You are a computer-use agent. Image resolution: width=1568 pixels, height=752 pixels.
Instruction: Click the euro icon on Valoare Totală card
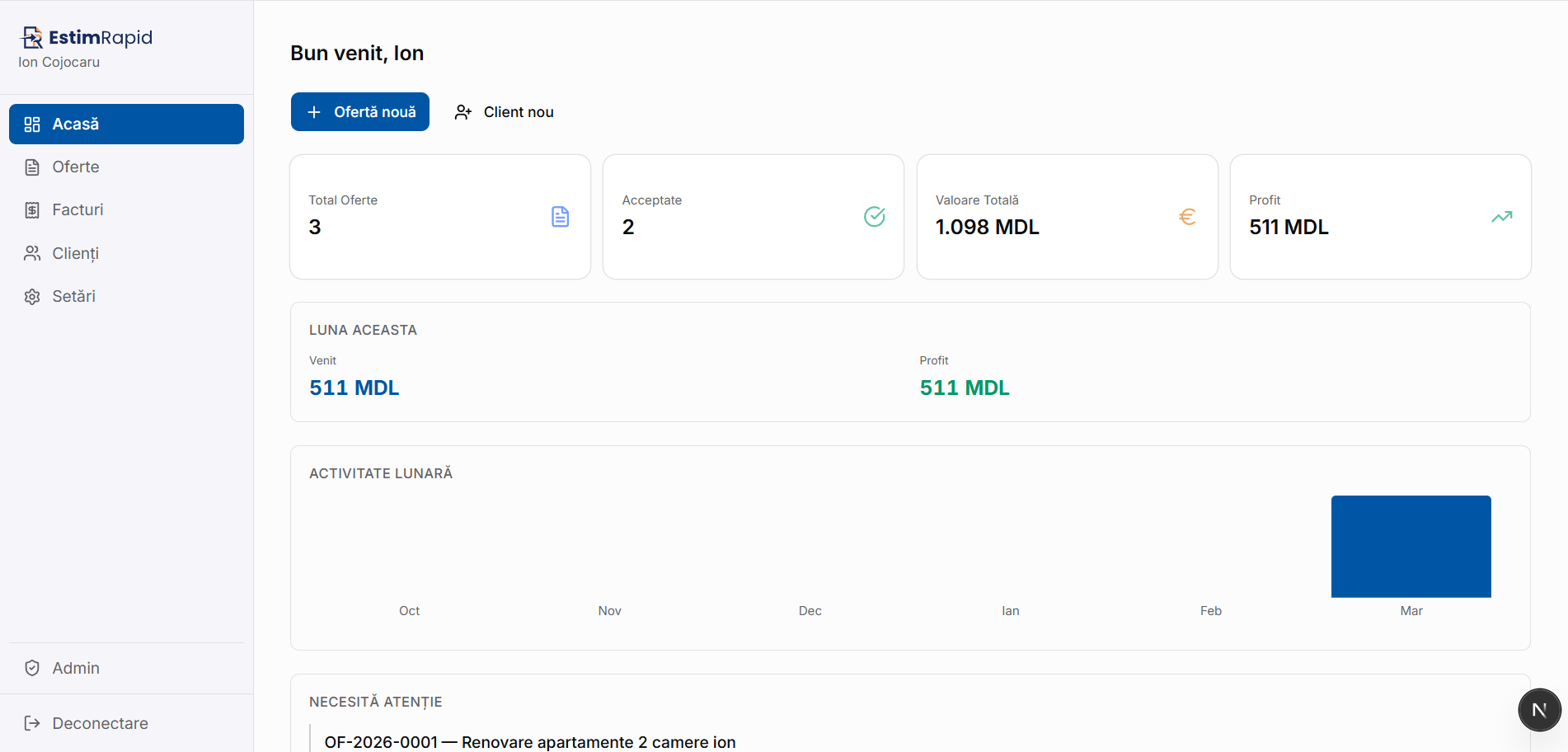(x=1187, y=216)
